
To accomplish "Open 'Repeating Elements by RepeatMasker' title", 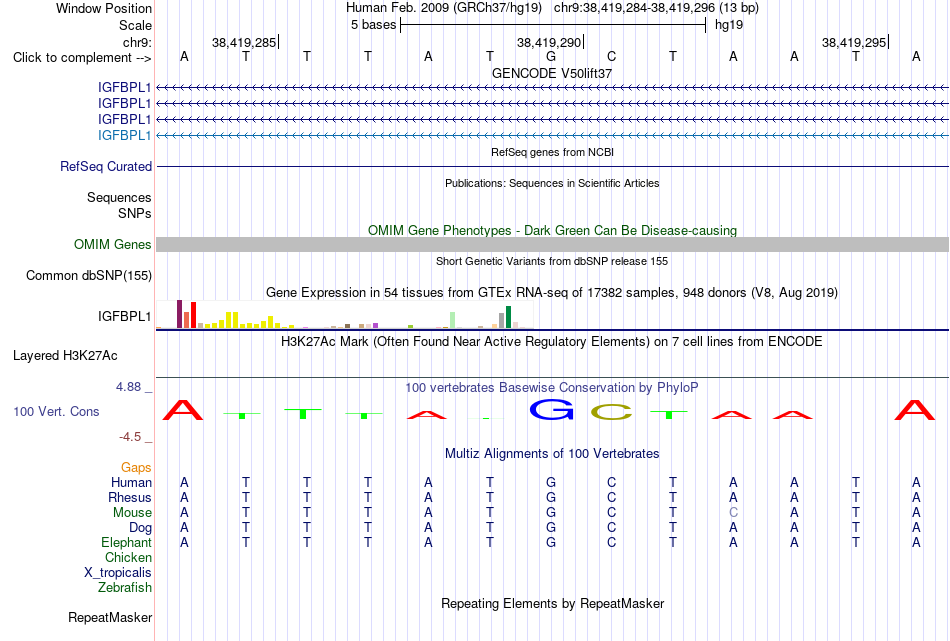I will coord(552,603).
